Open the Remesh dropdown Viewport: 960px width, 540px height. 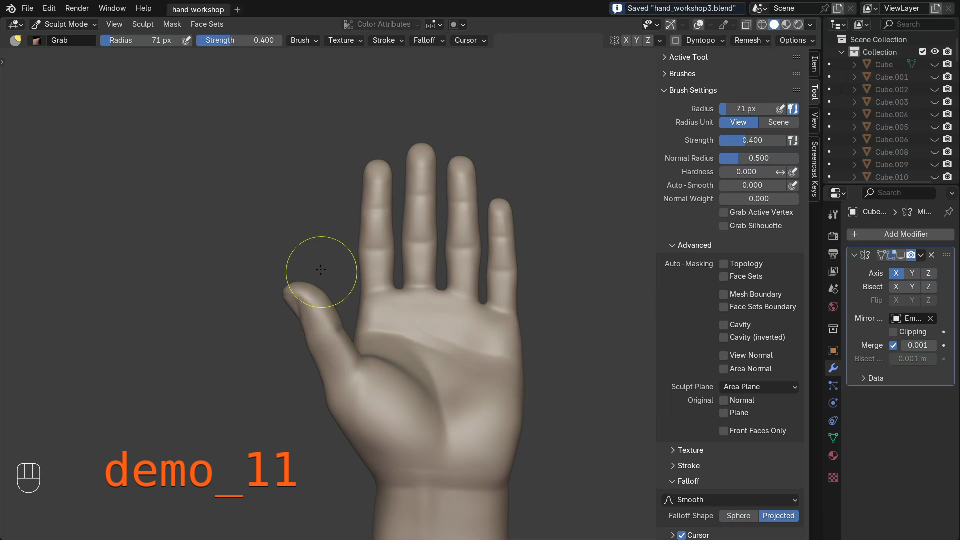pyautogui.click(x=751, y=40)
